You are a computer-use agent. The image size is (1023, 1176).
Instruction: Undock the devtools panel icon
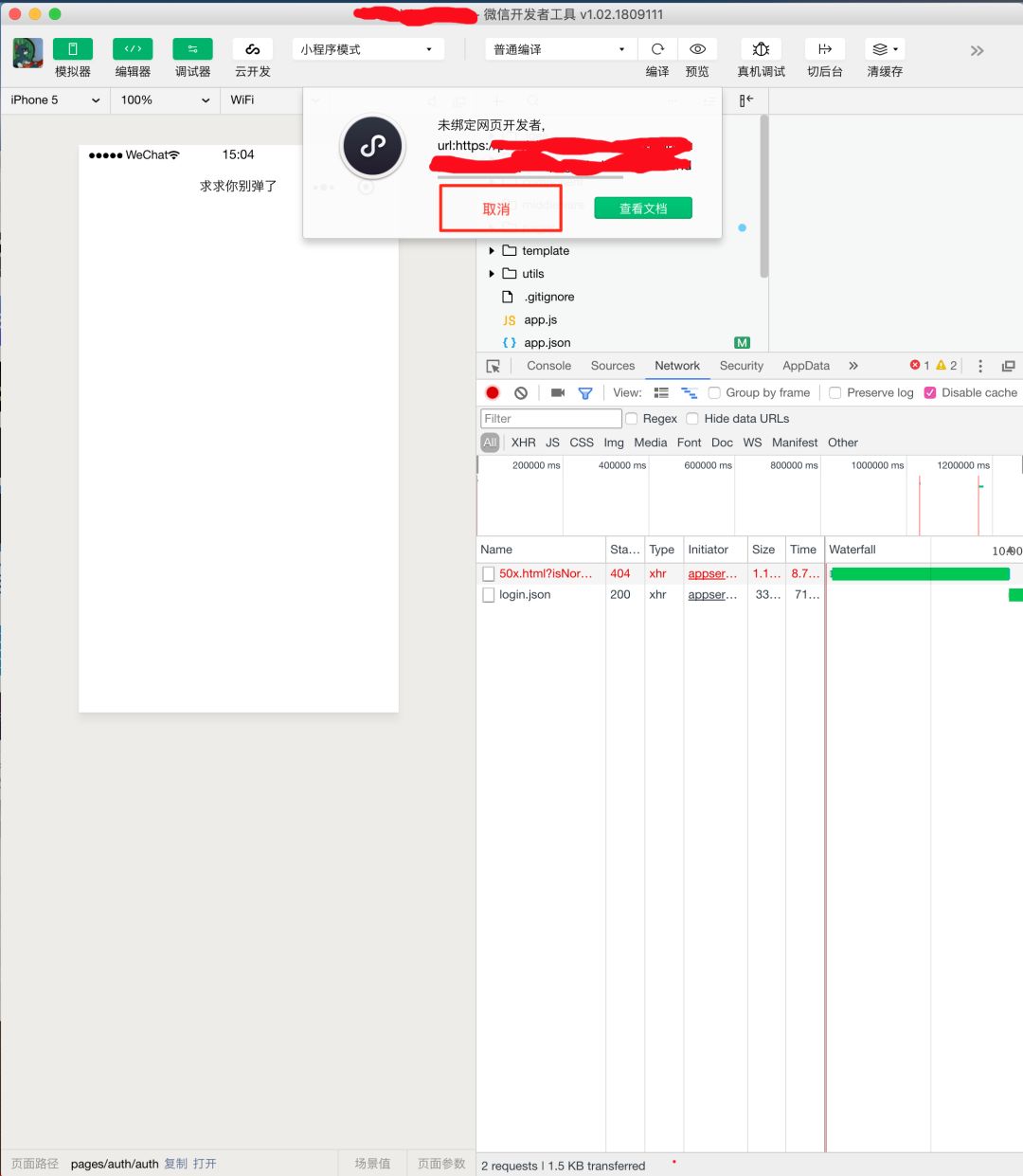[1008, 366]
